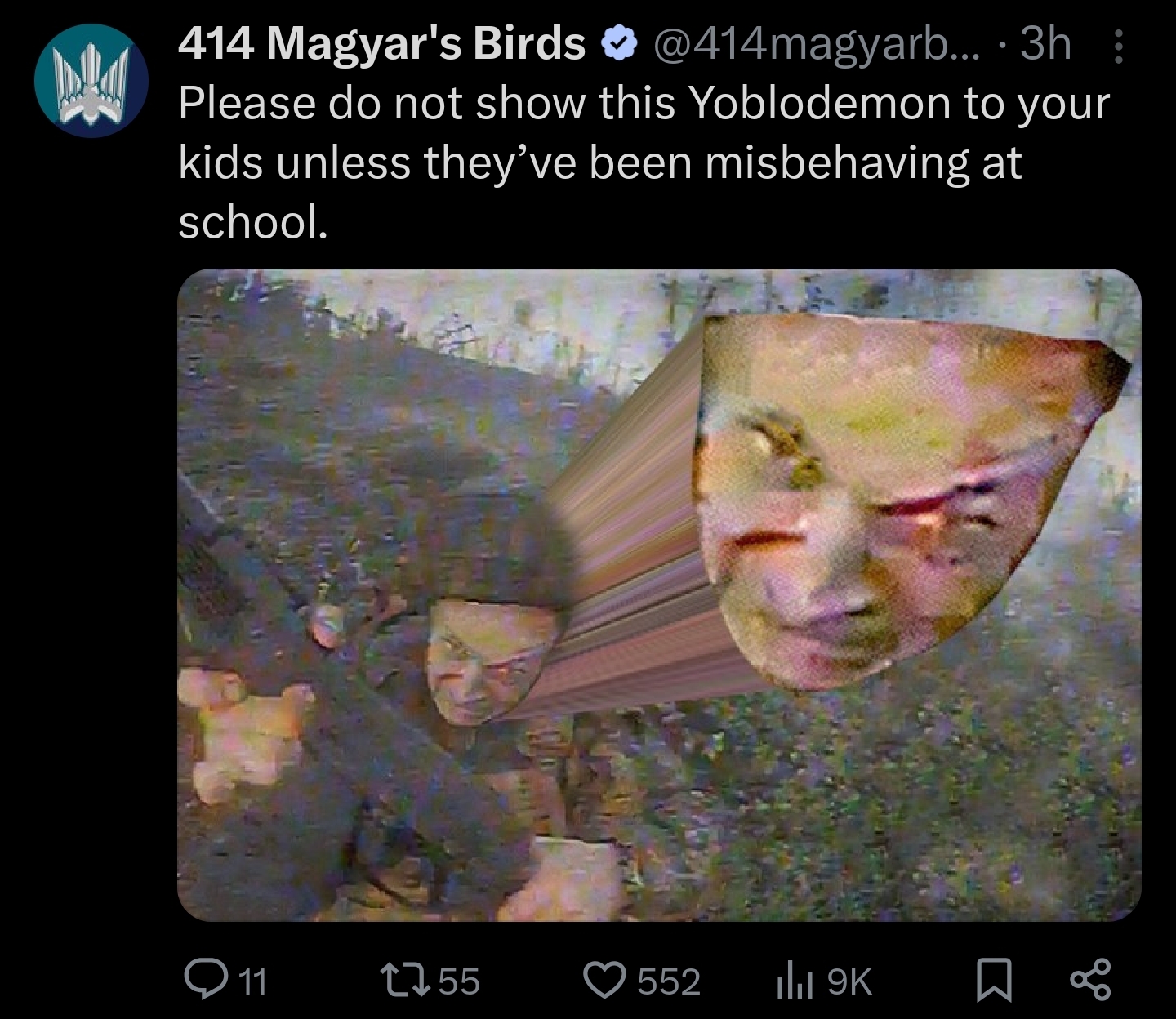Click the word school in tweet
The height and width of the screenshot is (1019, 1176).
point(253,221)
